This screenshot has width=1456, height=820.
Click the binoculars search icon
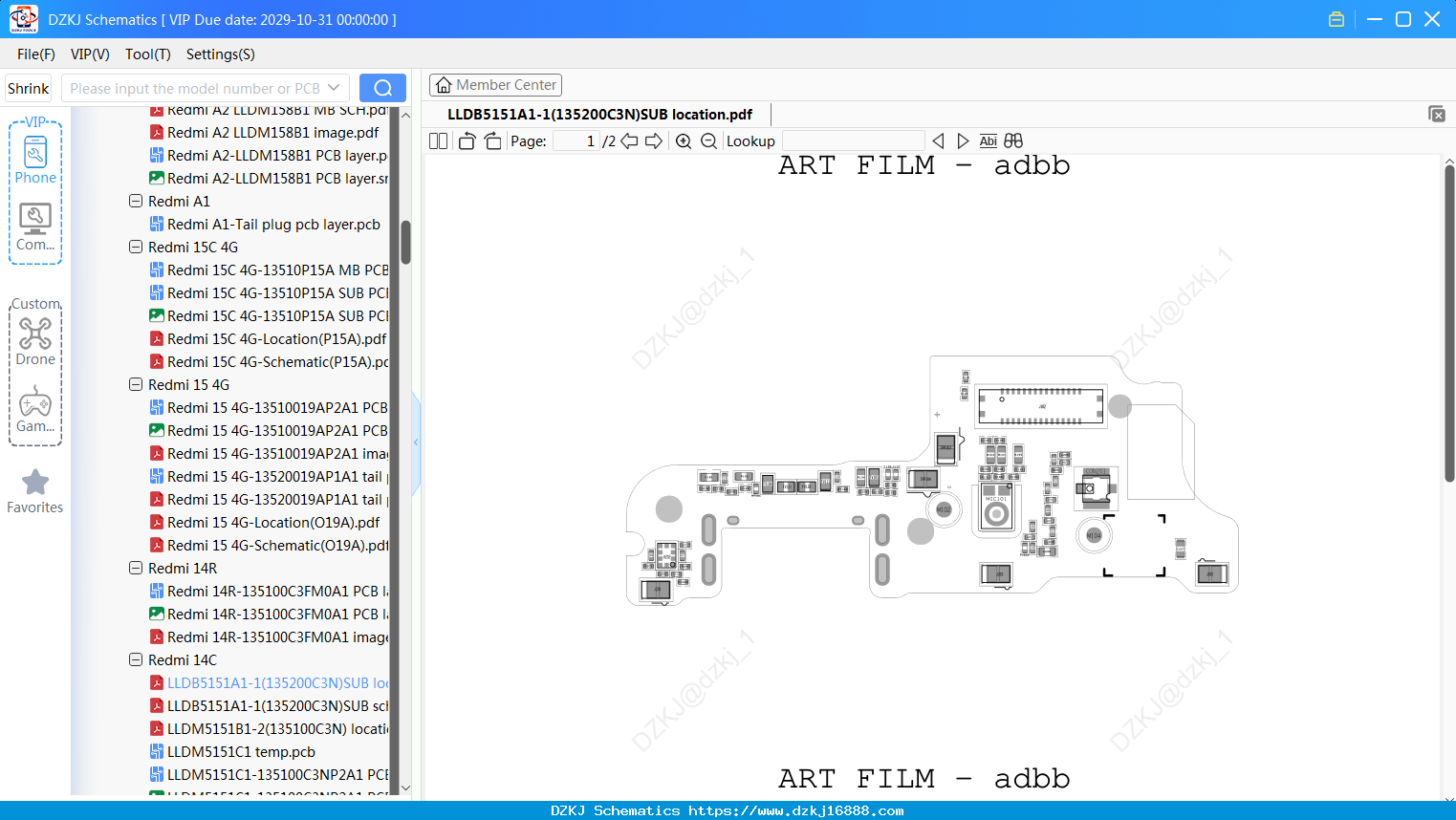pos(1013,141)
